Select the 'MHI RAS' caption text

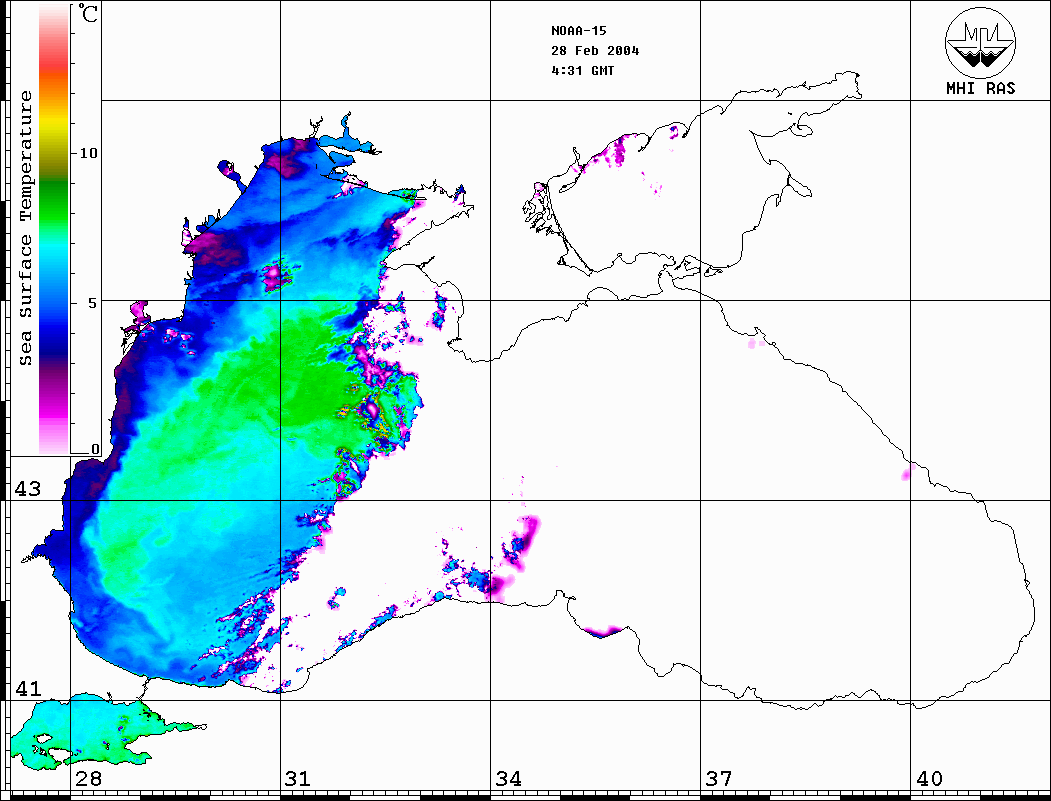click(x=981, y=88)
